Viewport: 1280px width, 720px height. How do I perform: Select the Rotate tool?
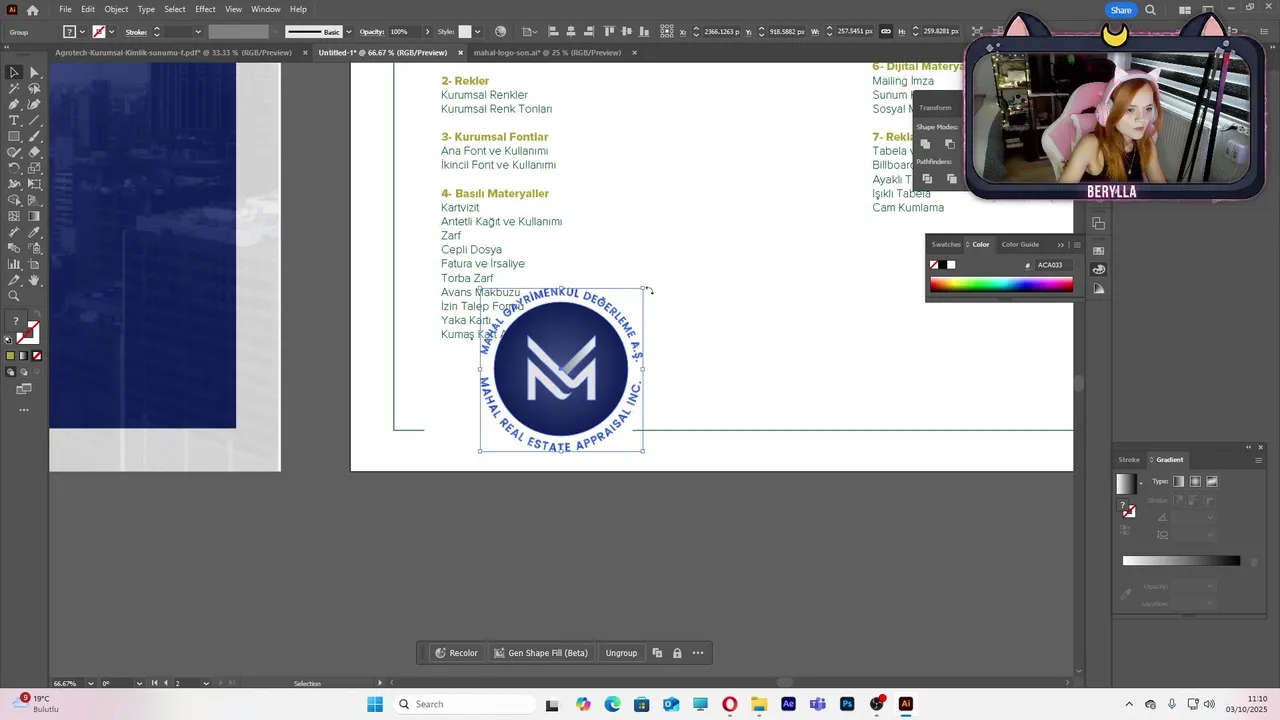click(x=14, y=168)
